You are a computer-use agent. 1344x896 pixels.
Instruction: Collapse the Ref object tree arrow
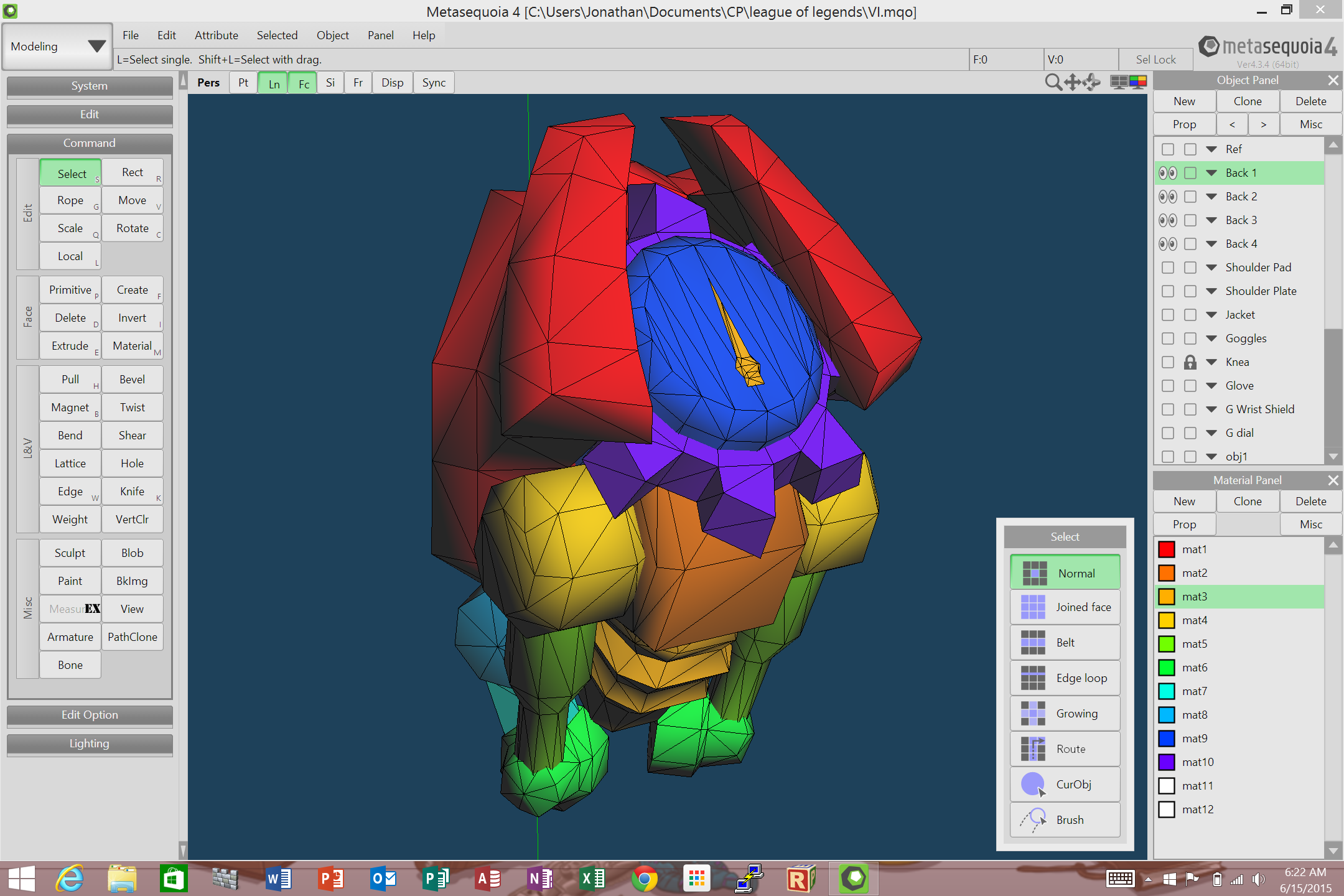coord(1211,149)
